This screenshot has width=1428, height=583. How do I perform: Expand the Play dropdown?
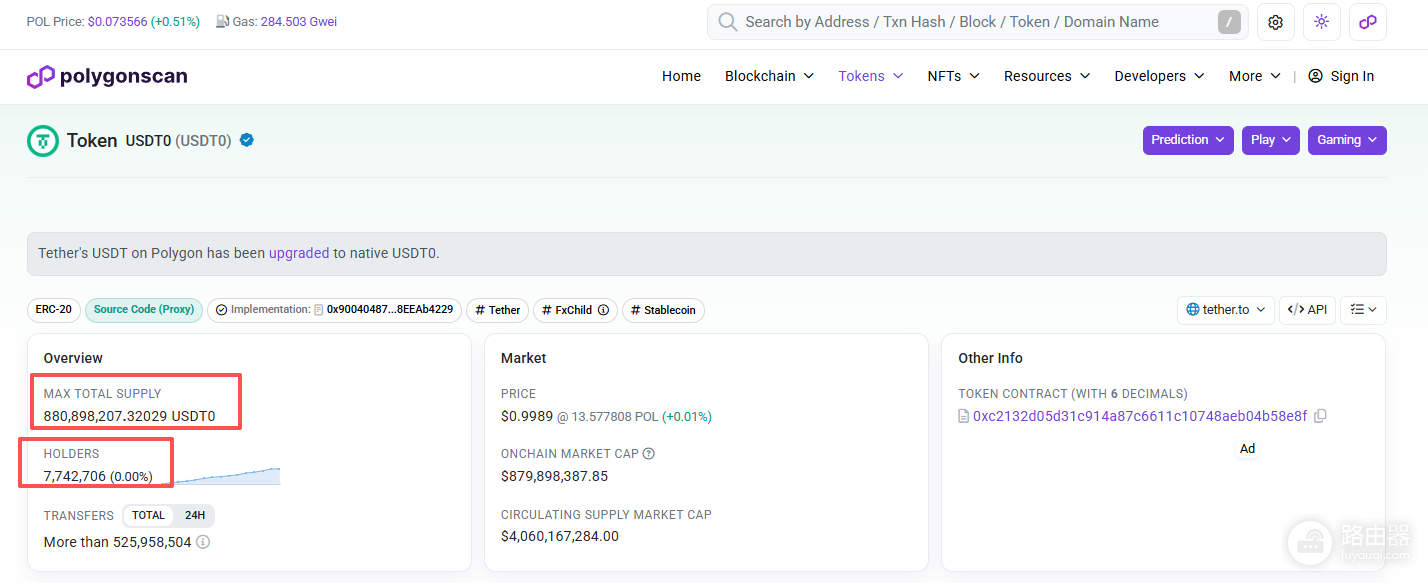tap(1271, 140)
